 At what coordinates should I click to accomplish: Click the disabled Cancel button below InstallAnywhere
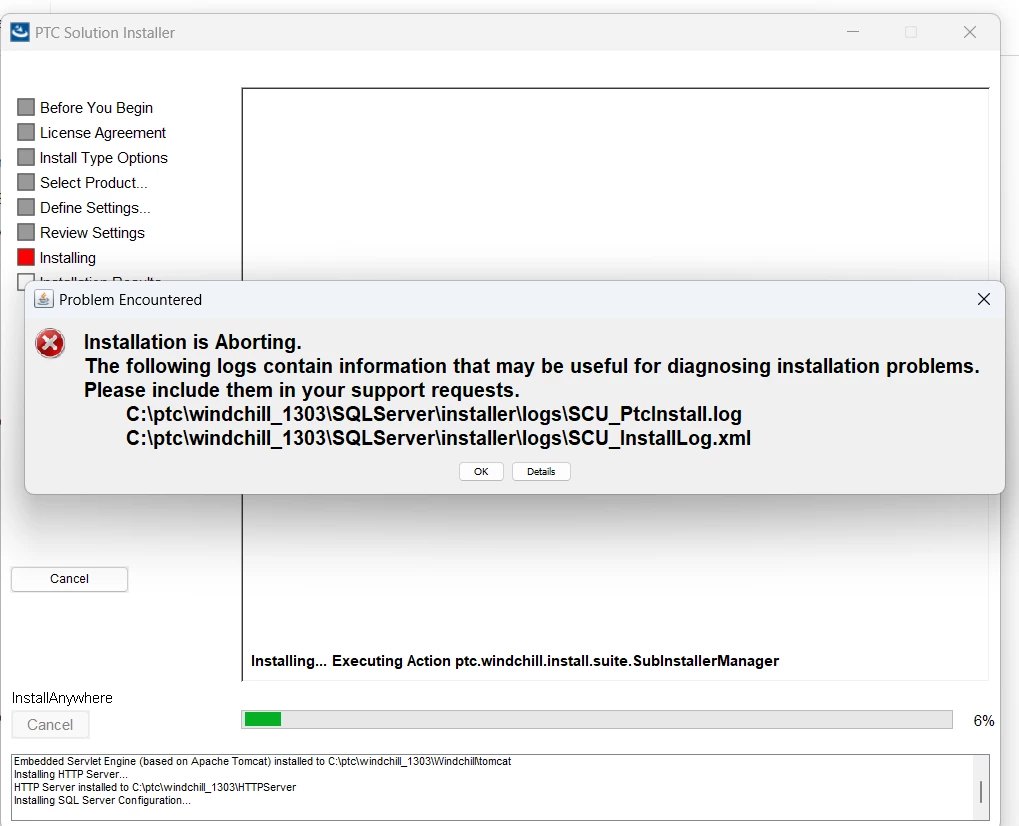(x=50, y=725)
